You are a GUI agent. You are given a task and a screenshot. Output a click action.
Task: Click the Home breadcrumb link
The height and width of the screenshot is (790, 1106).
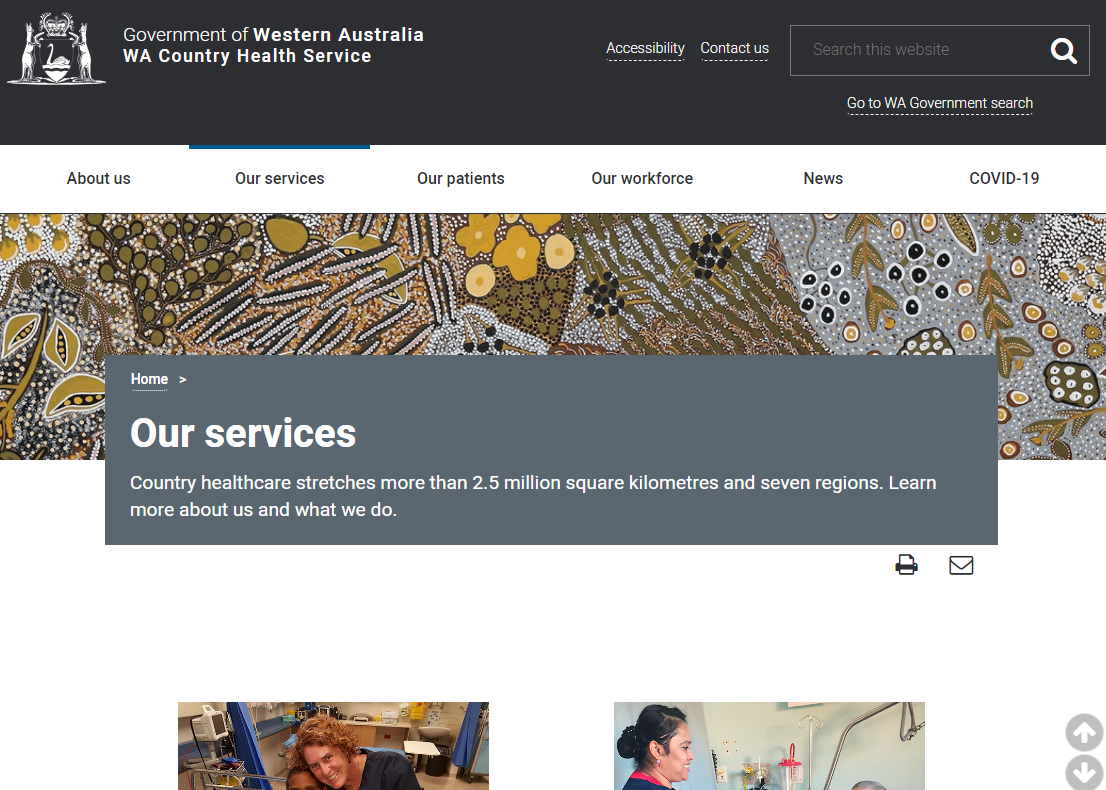(x=149, y=379)
